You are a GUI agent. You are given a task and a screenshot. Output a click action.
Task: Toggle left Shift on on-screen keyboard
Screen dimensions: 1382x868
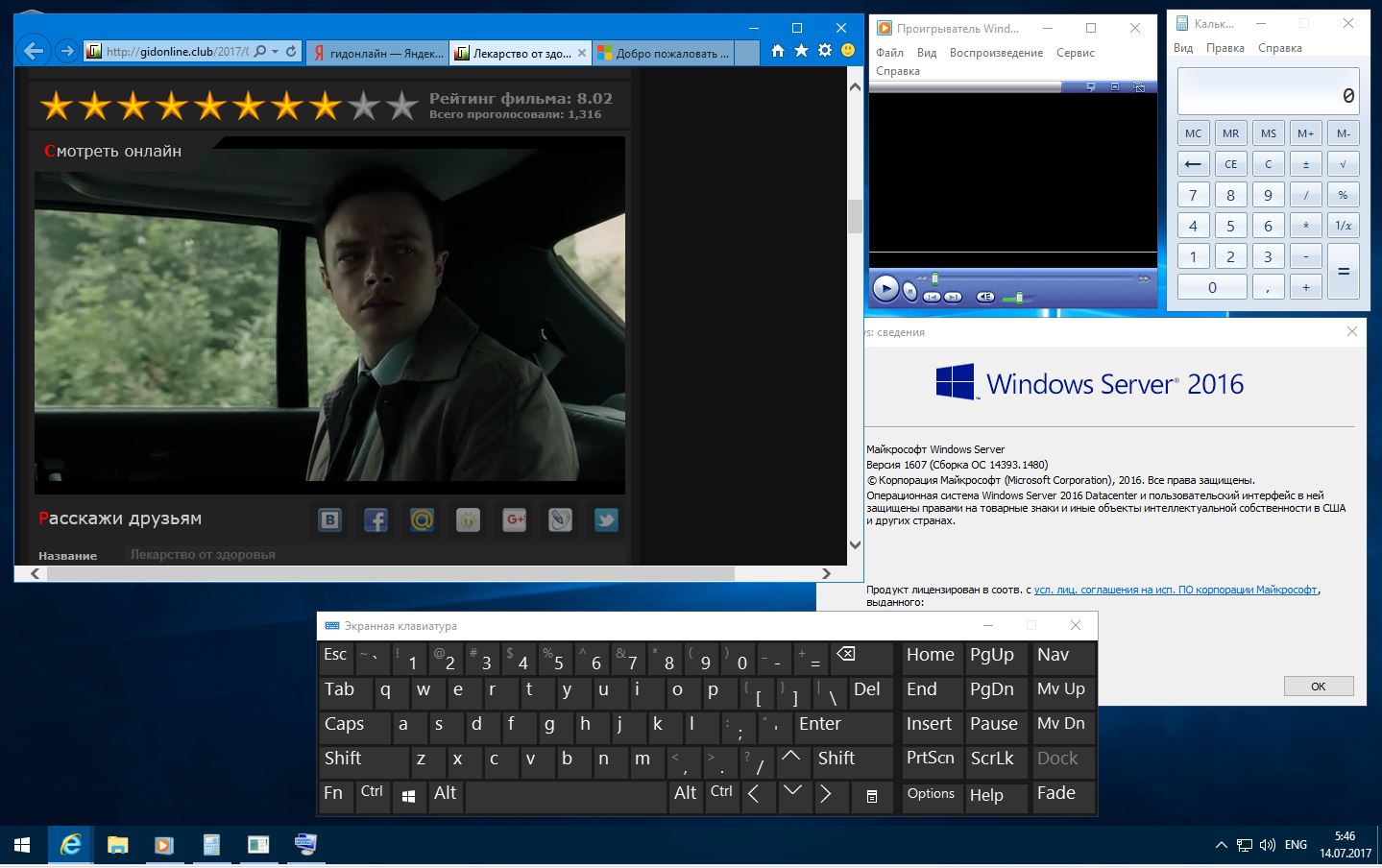[363, 762]
